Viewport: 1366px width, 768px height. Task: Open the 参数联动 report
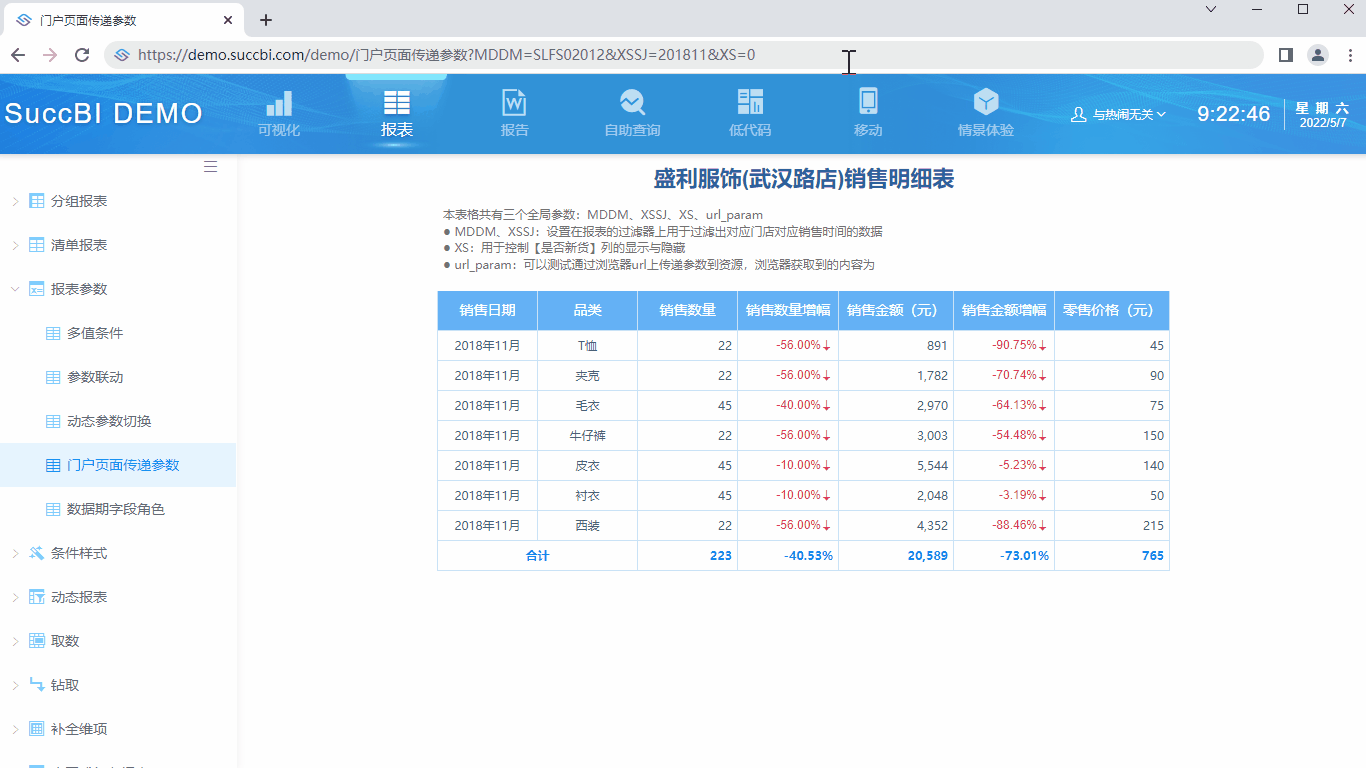click(97, 376)
